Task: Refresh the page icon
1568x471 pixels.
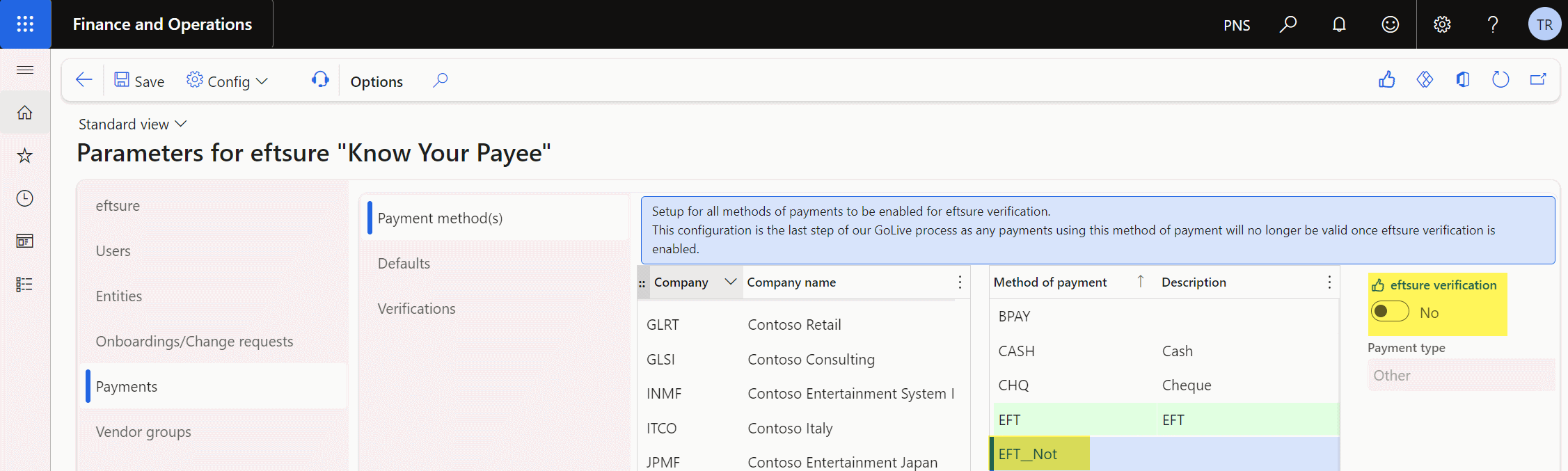Action: [1500, 80]
